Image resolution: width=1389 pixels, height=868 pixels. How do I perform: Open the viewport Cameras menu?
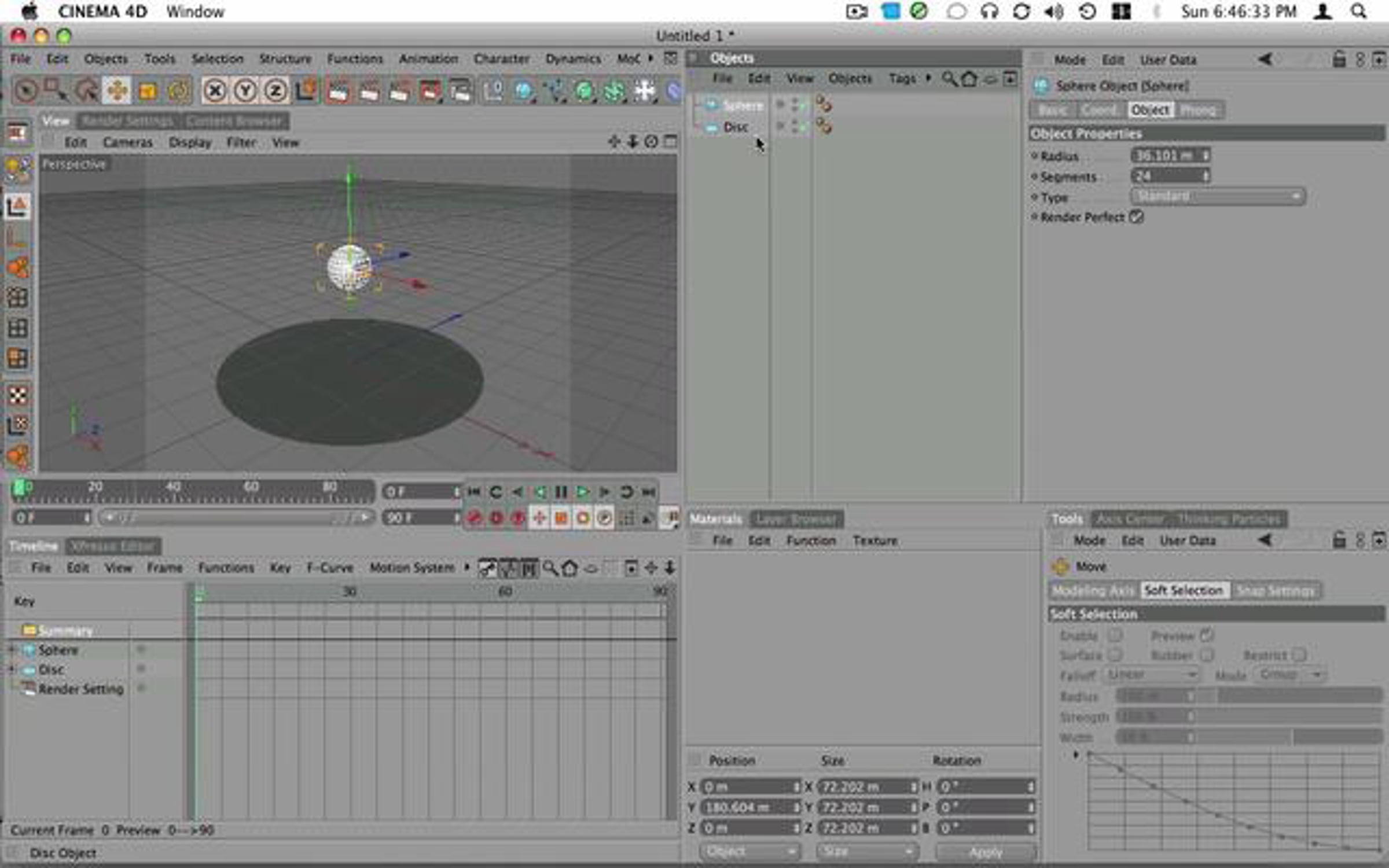[x=128, y=142]
